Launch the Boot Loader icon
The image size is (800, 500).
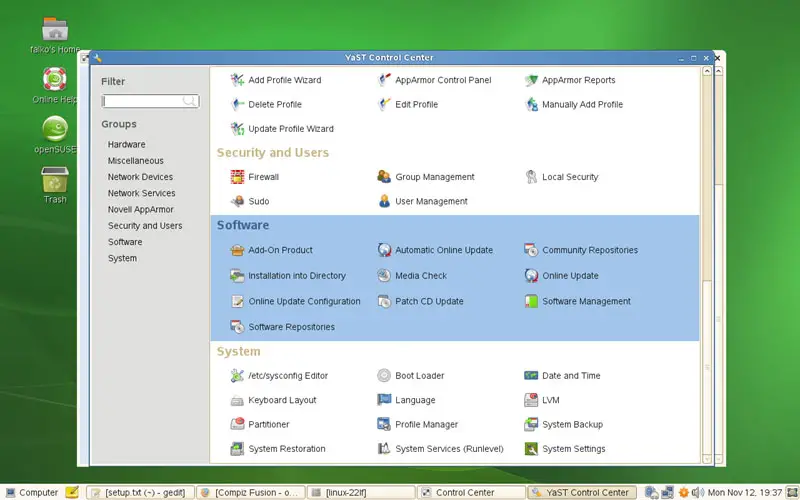tap(384, 376)
